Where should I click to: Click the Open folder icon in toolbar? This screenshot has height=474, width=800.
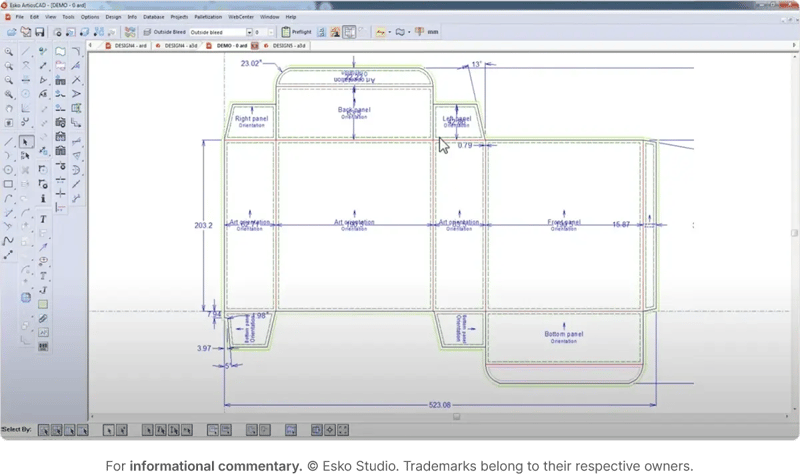pyautogui.click(x=24, y=32)
